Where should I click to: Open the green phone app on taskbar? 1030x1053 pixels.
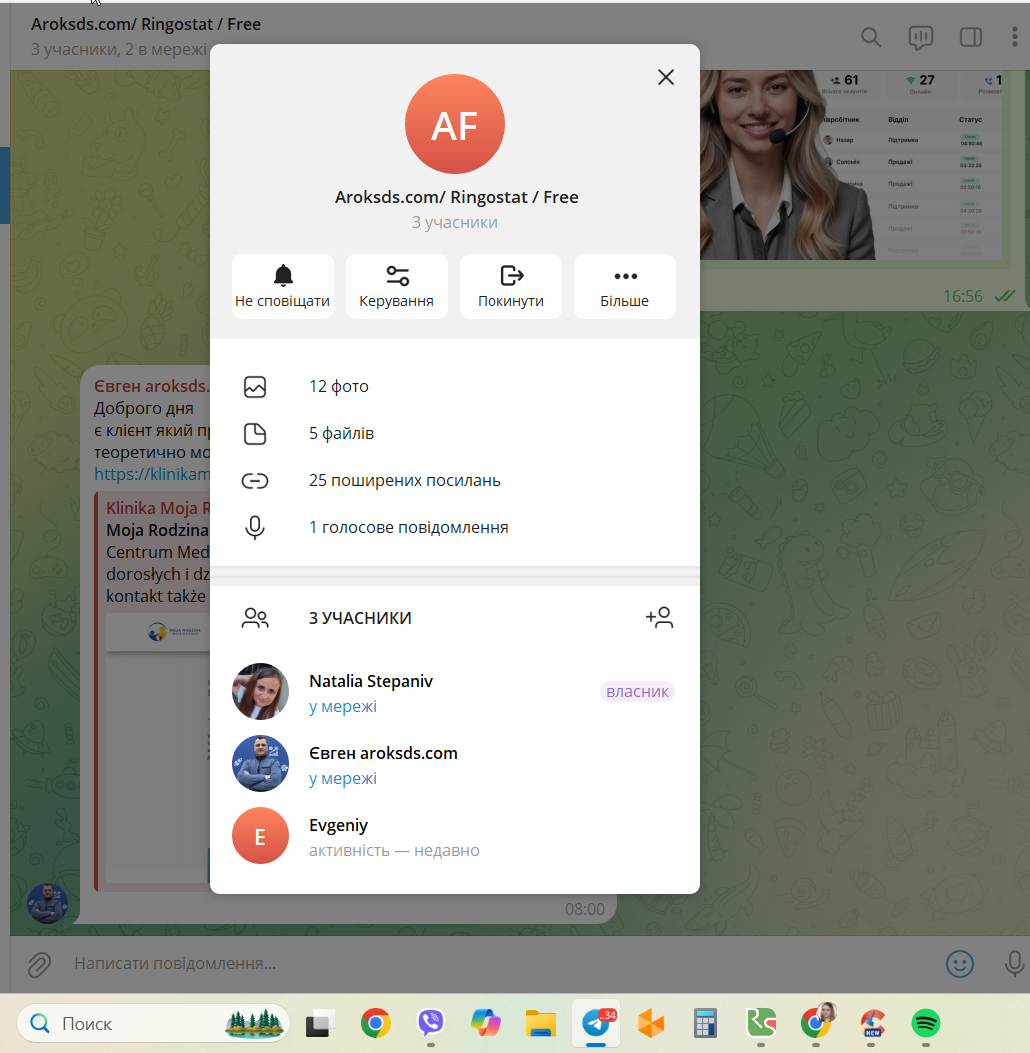tap(761, 1023)
